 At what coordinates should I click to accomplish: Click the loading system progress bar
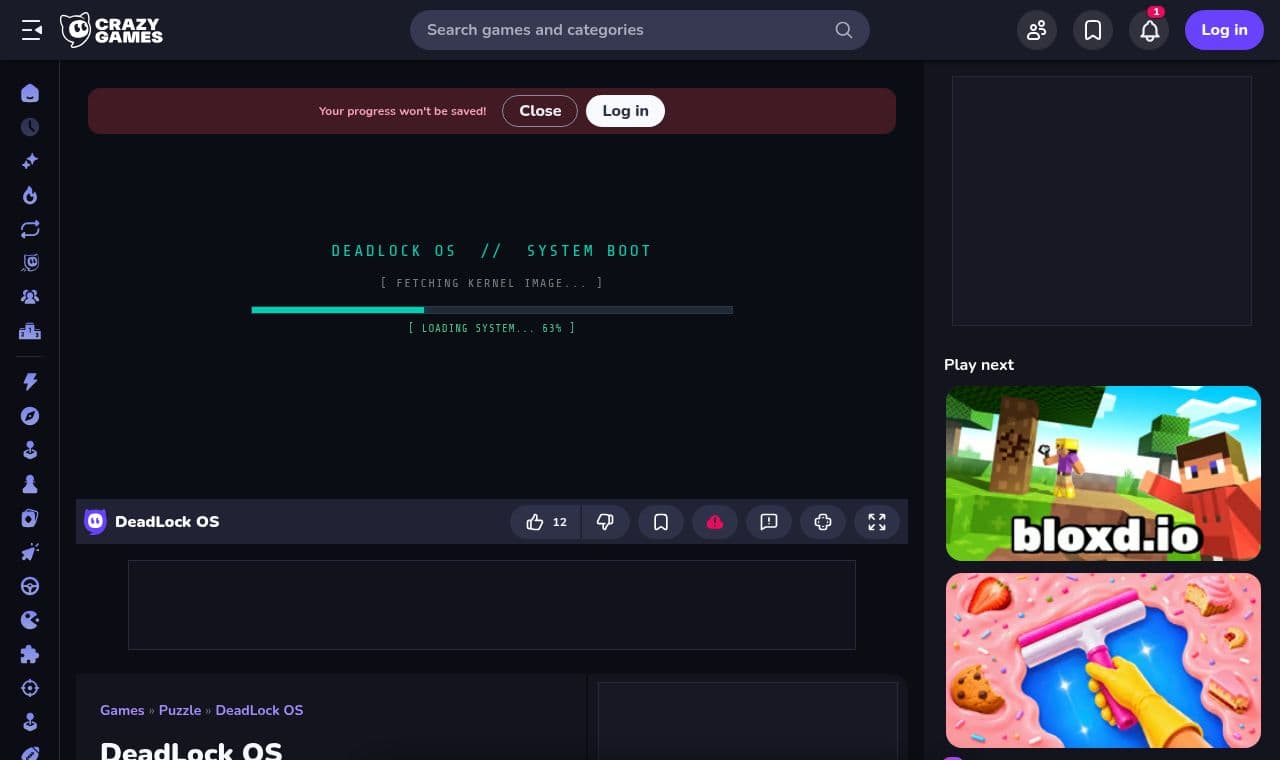pos(492,310)
